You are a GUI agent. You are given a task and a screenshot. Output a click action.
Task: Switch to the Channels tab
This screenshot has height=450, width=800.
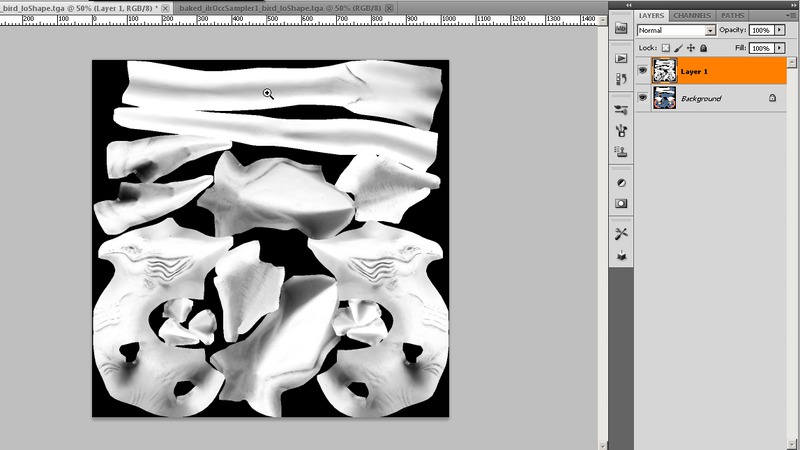pyautogui.click(x=692, y=16)
